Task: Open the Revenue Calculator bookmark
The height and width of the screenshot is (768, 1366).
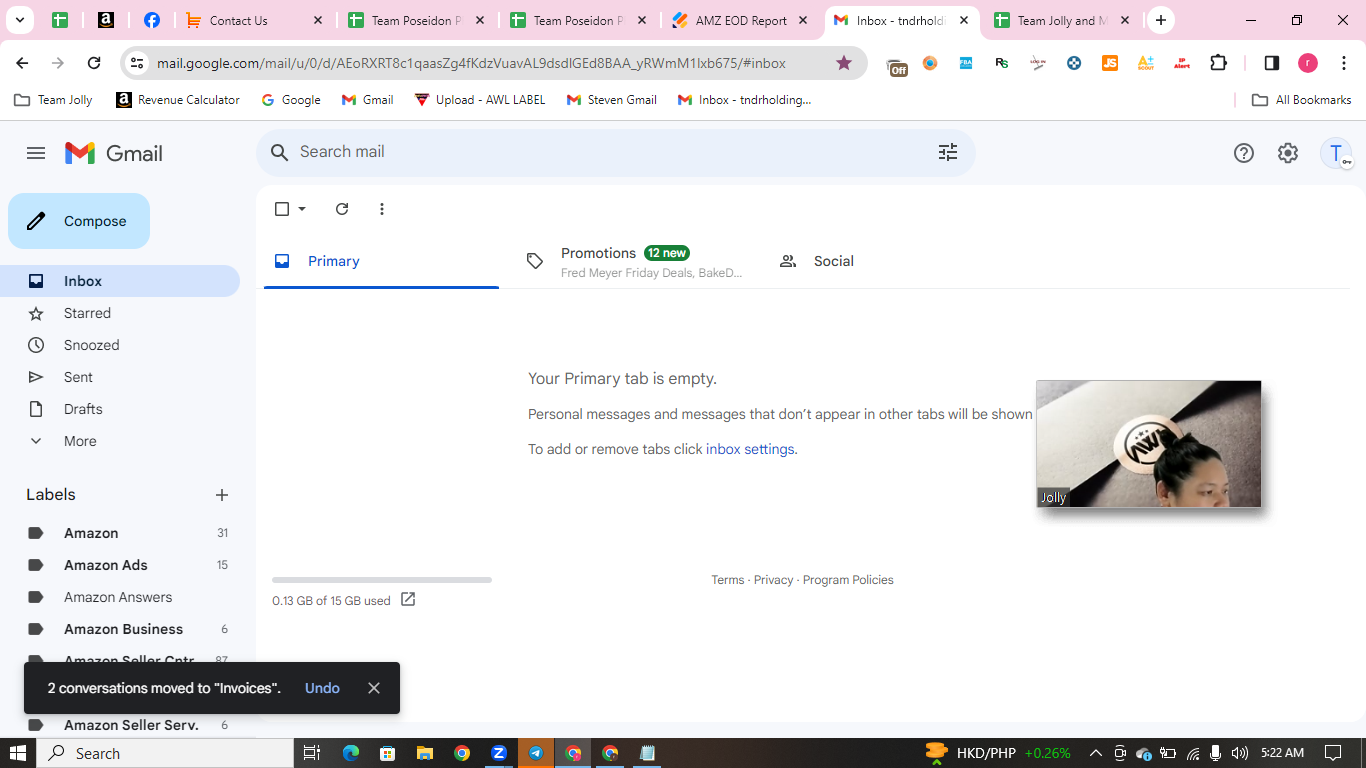Action: coord(178,100)
